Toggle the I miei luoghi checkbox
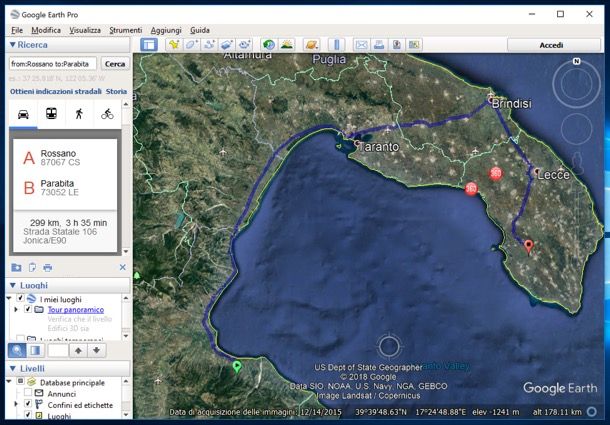The height and width of the screenshot is (425, 610). [x=20, y=298]
